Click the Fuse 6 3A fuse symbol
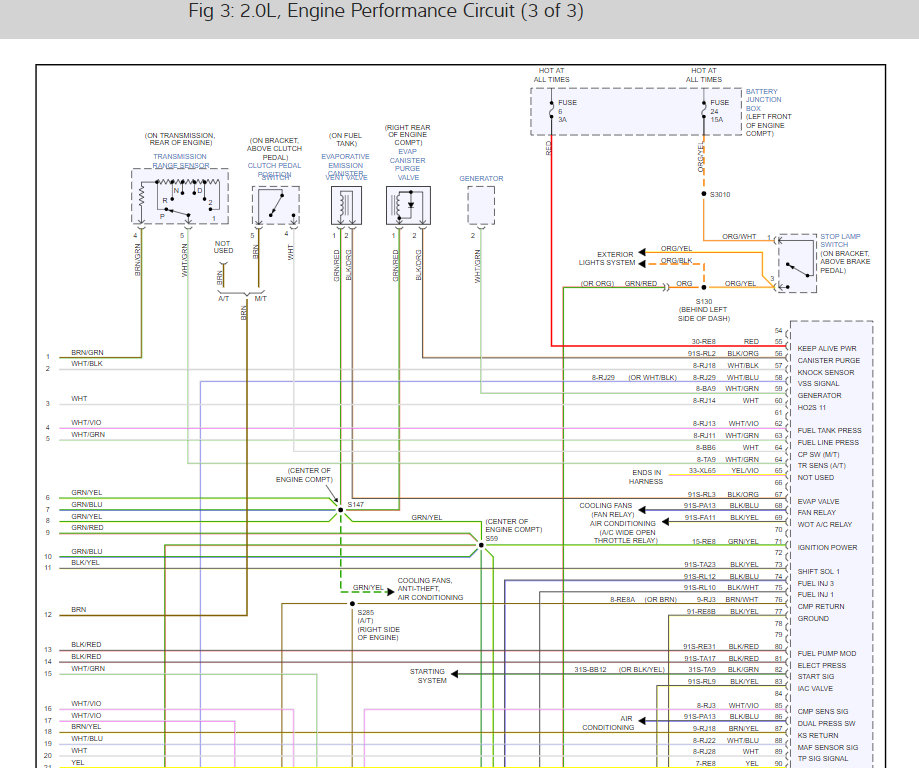 pos(552,110)
